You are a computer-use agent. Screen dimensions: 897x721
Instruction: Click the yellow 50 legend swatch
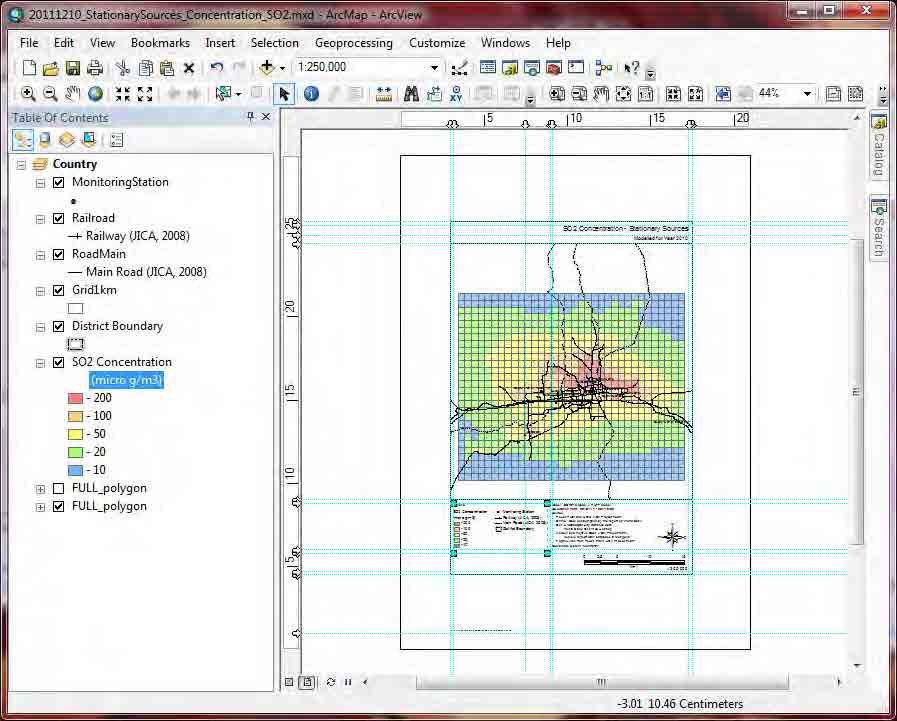pyautogui.click(x=76, y=434)
